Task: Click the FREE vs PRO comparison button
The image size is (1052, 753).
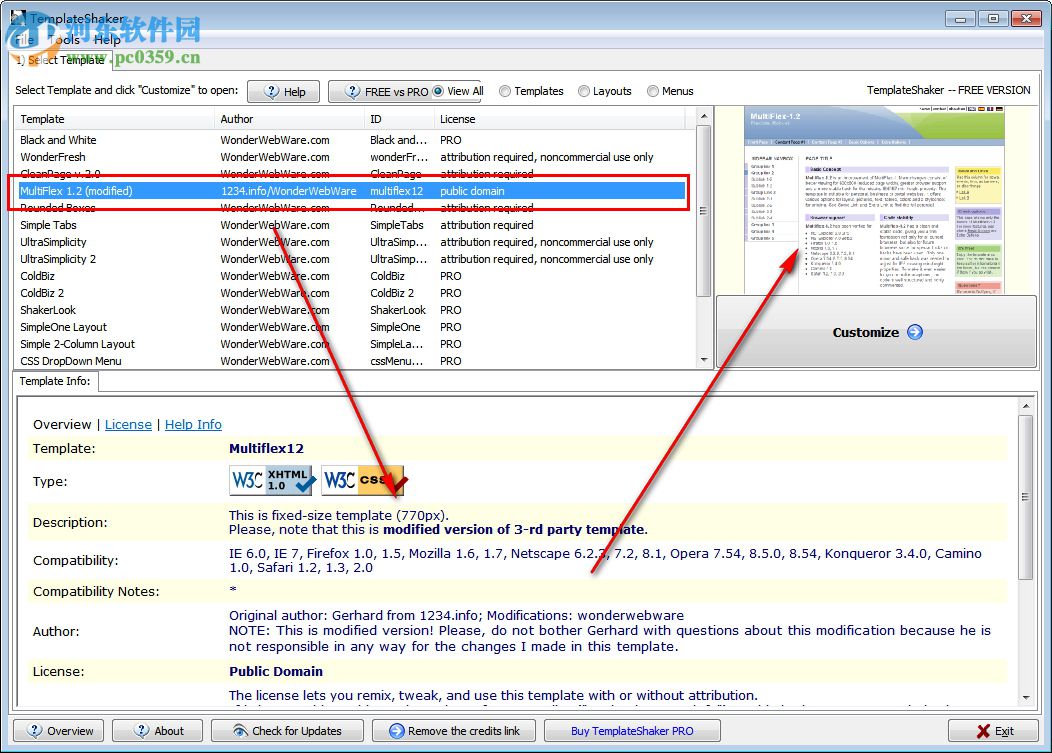Action: pos(385,91)
